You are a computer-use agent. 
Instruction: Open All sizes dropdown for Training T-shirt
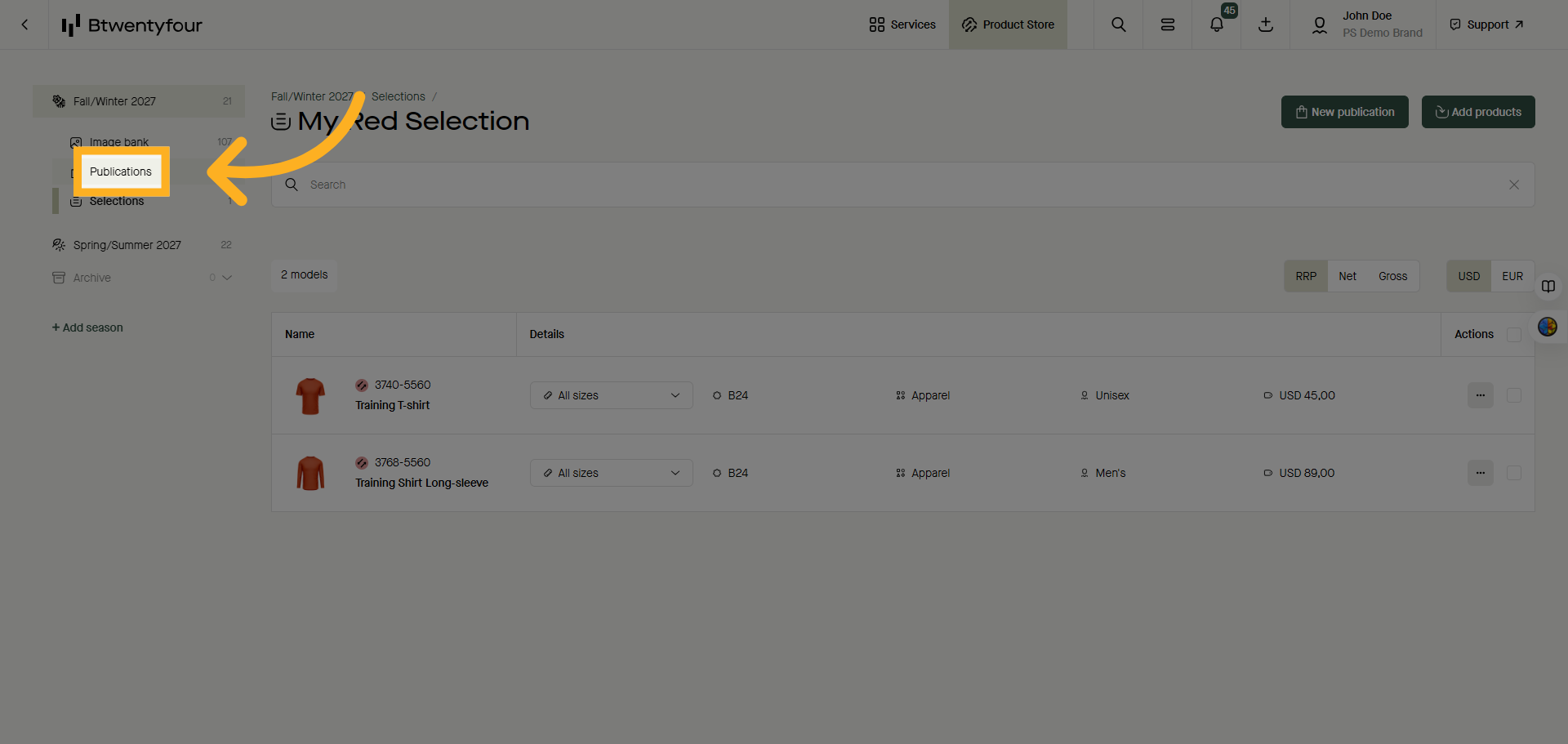pyautogui.click(x=611, y=395)
